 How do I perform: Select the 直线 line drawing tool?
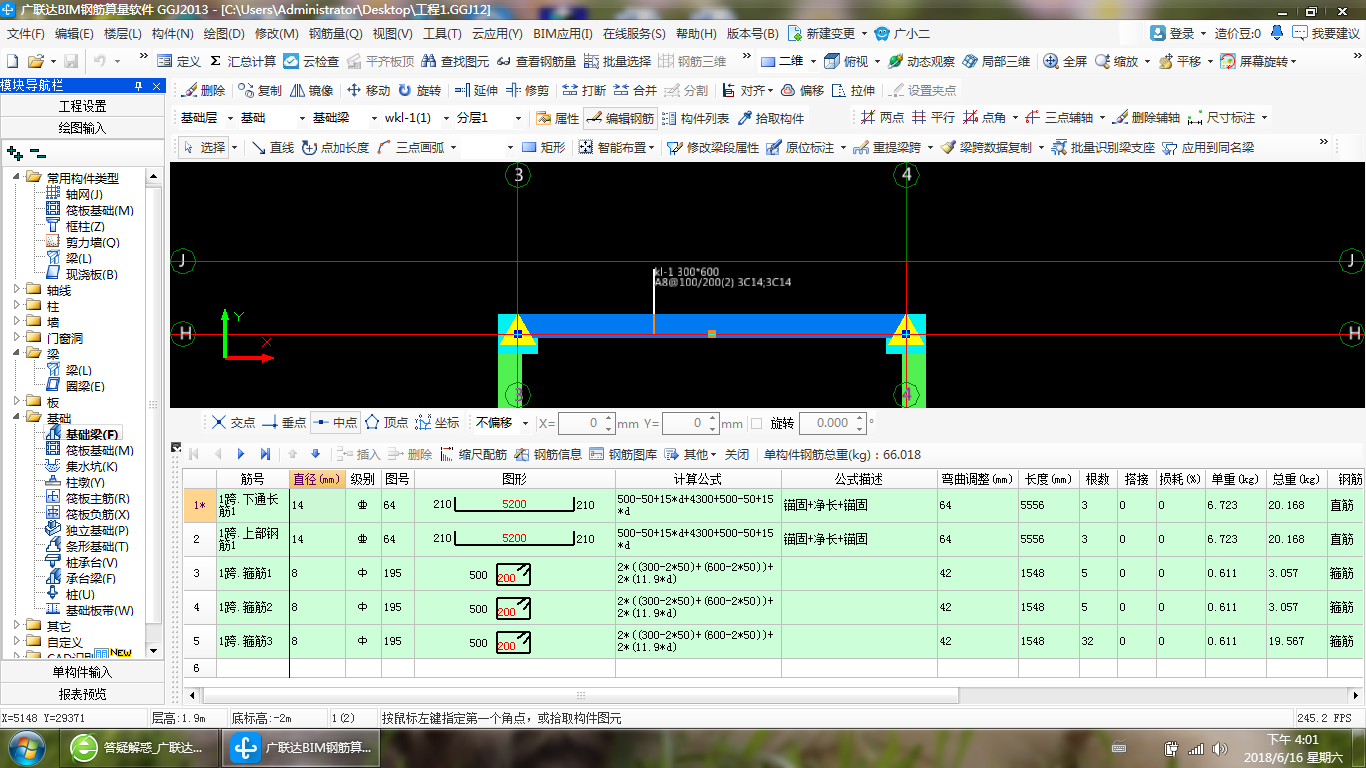point(272,147)
